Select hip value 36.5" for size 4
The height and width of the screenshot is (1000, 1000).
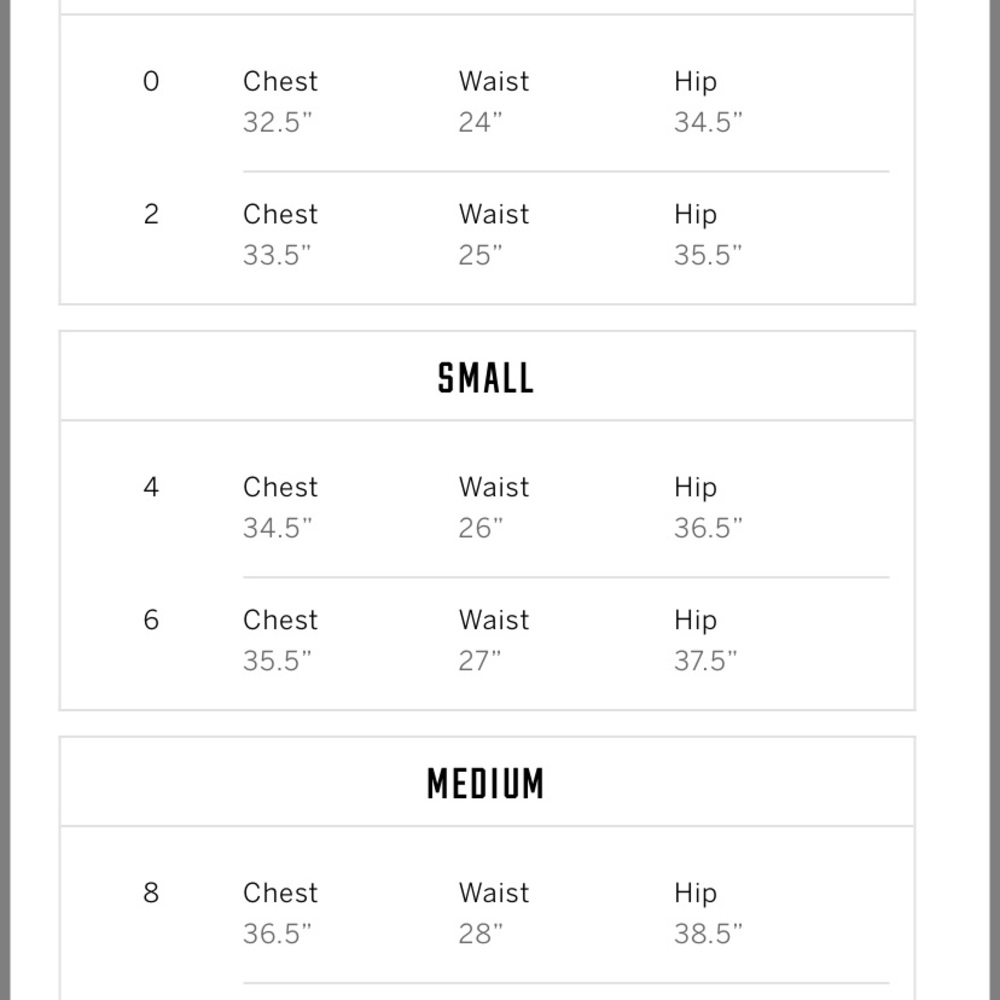click(709, 528)
